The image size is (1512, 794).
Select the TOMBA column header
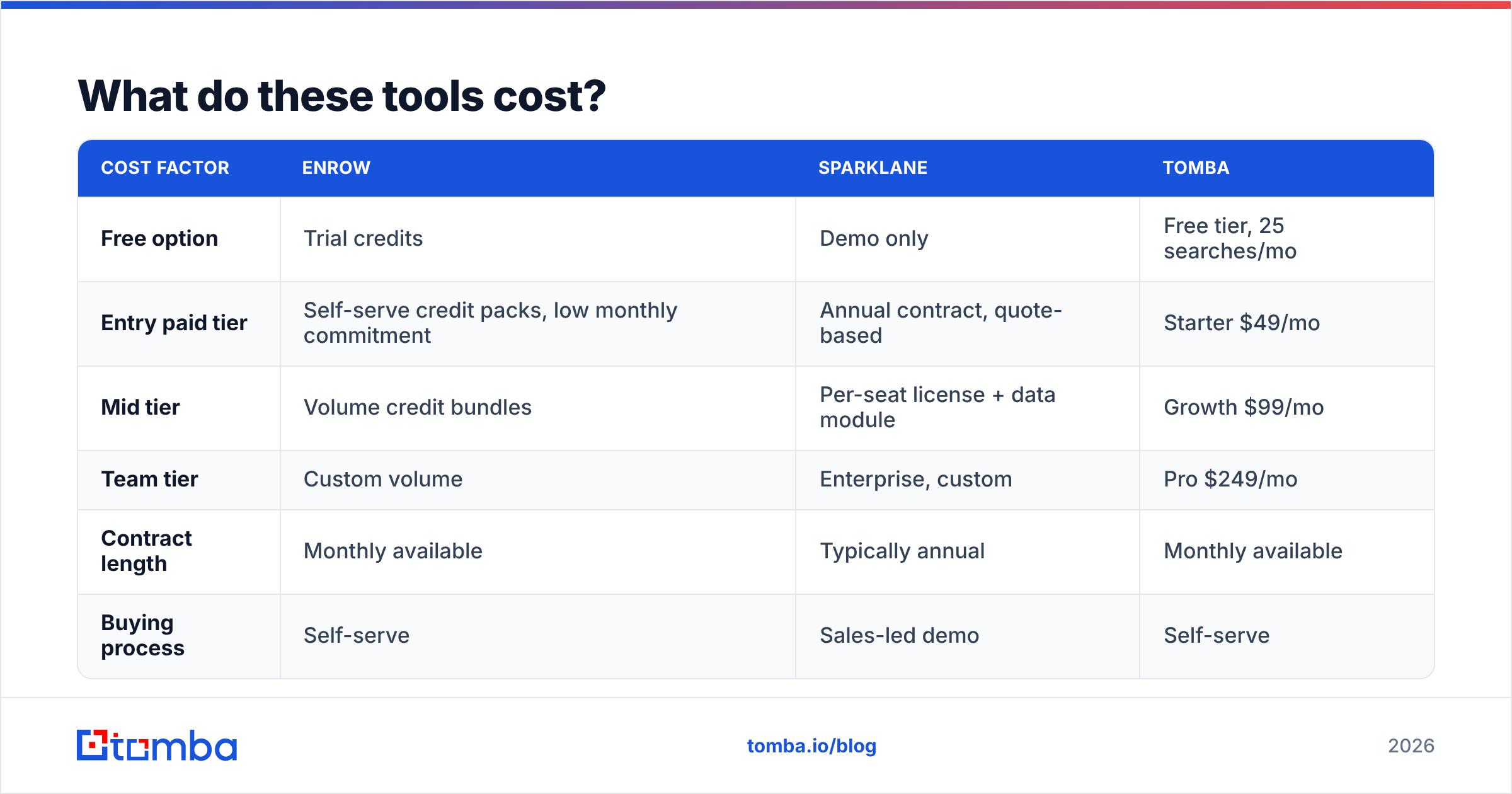(1196, 168)
